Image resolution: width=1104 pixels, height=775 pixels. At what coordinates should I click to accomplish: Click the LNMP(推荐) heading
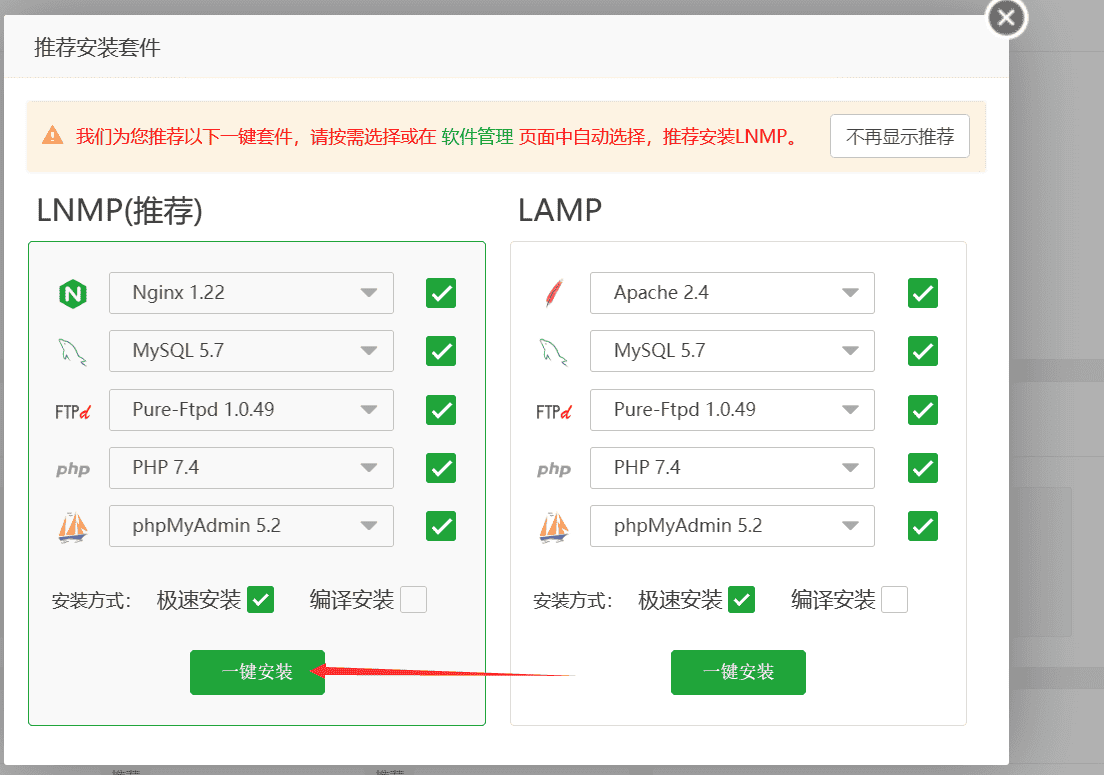pyautogui.click(x=120, y=210)
